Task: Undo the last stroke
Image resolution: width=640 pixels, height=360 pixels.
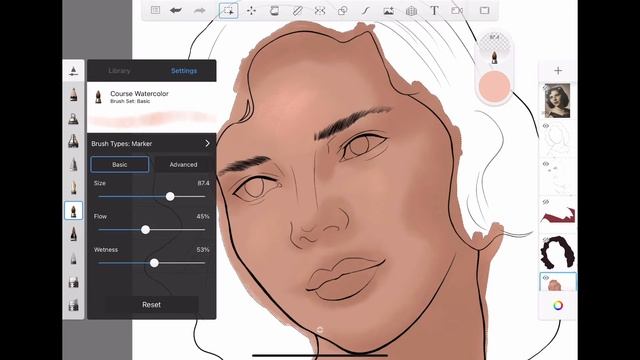Action: [176, 10]
